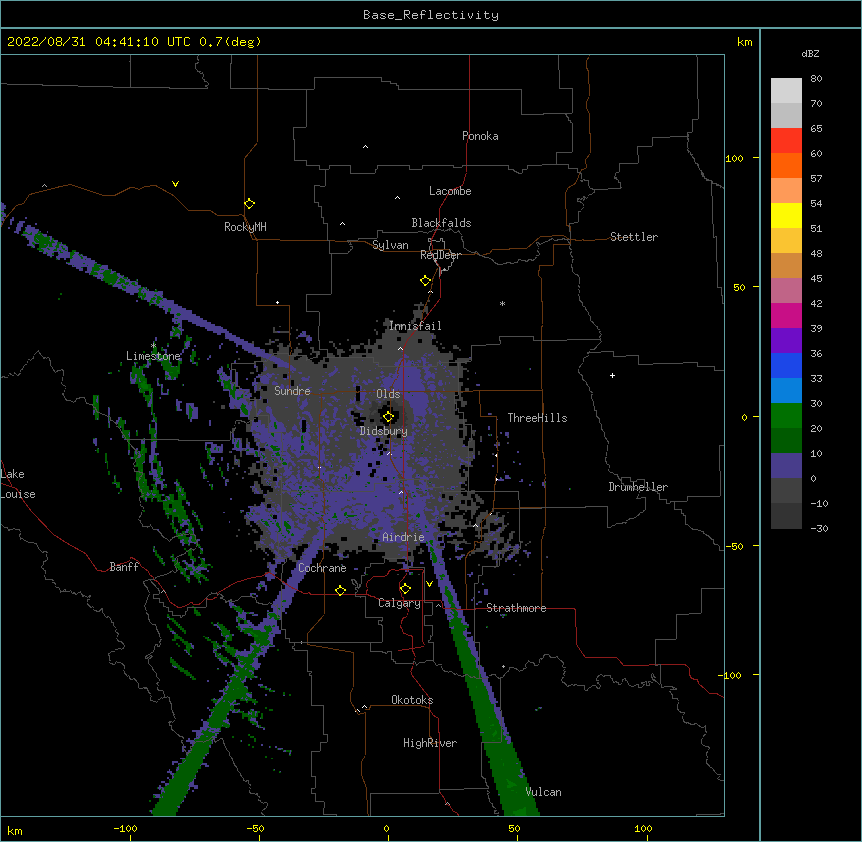
Task: Click the Olds town label
Action: click(x=388, y=394)
